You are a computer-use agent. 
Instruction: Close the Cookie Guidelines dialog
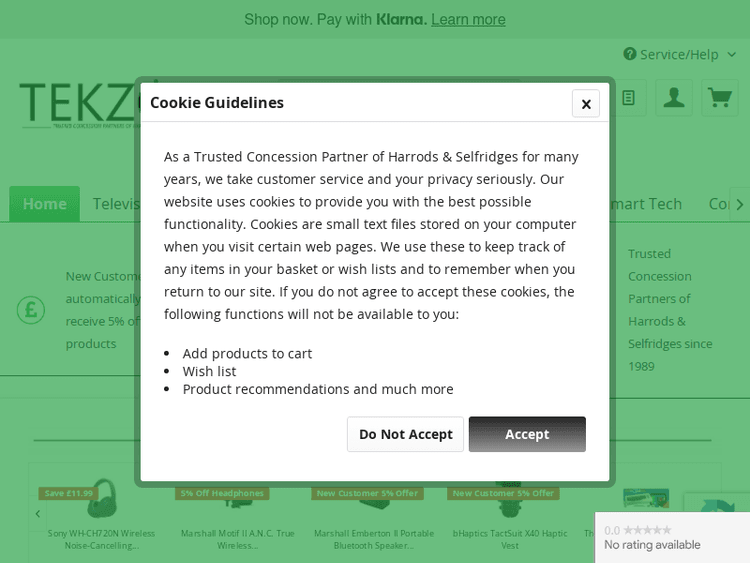pos(586,104)
